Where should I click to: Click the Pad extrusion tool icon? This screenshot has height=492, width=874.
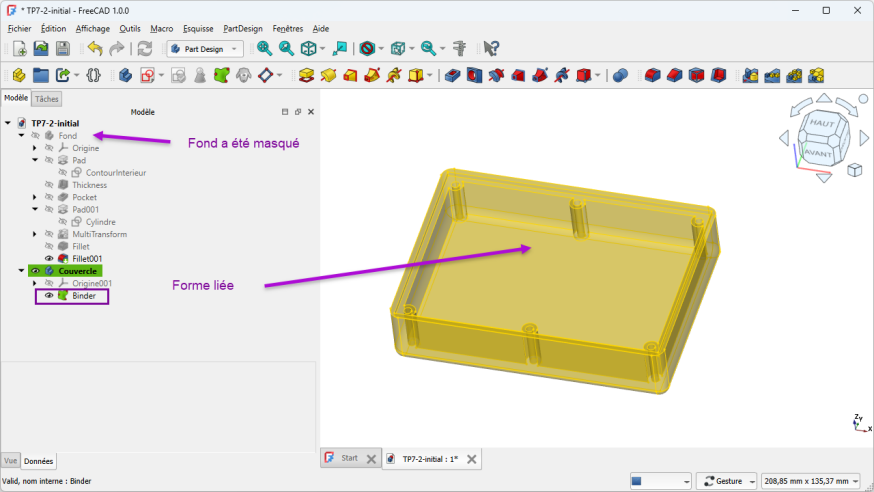[x=307, y=75]
